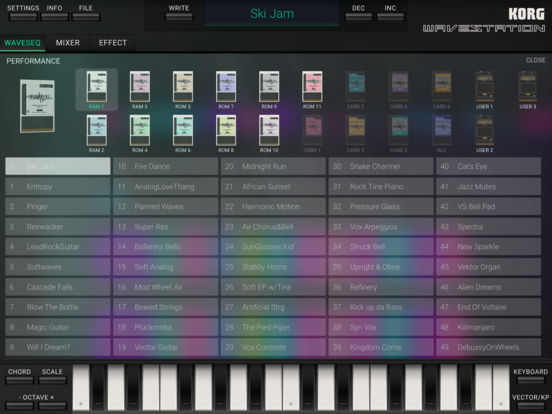Image resolution: width=552 pixels, height=414 pixels.
Task: Select the ROM 11 card icon
Action: [312, 87]
